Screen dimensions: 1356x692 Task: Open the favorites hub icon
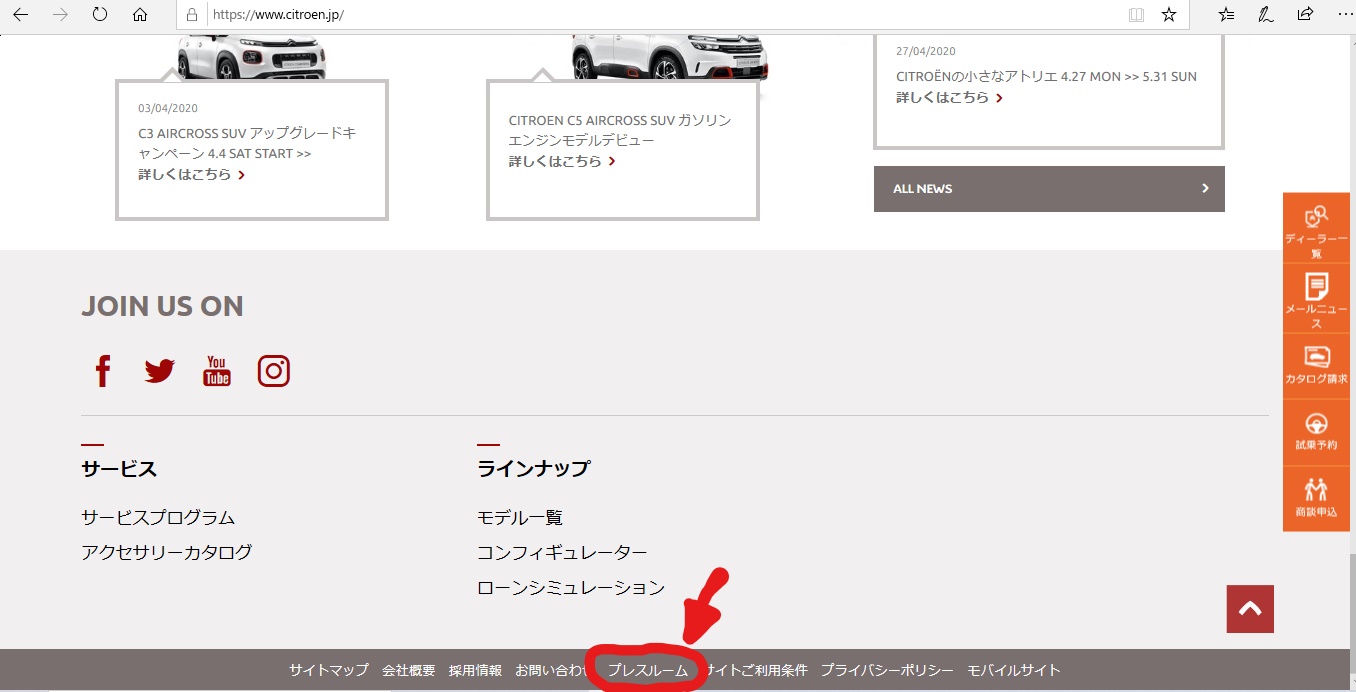1227,15
